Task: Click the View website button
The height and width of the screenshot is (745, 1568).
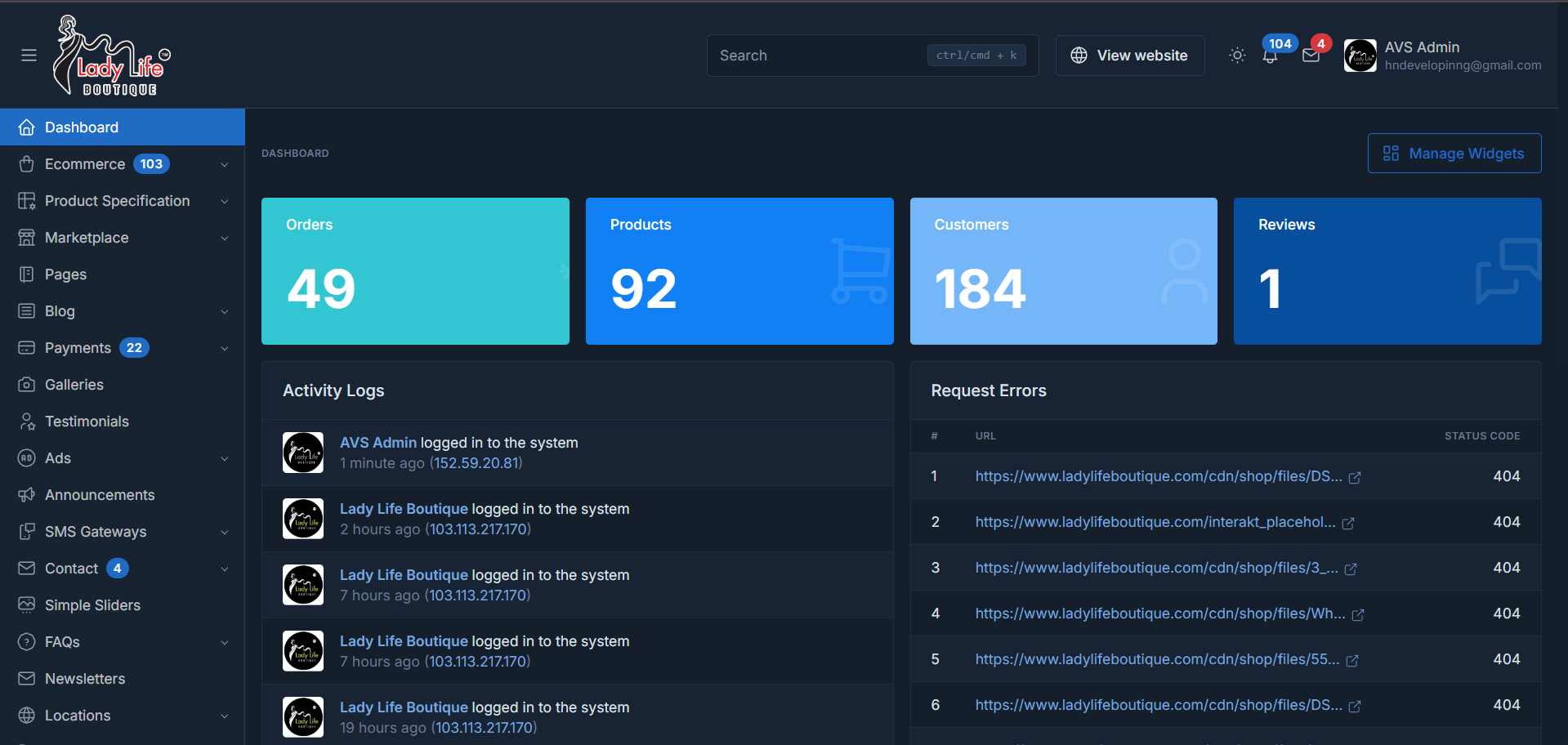Action: click(1129, 56)
